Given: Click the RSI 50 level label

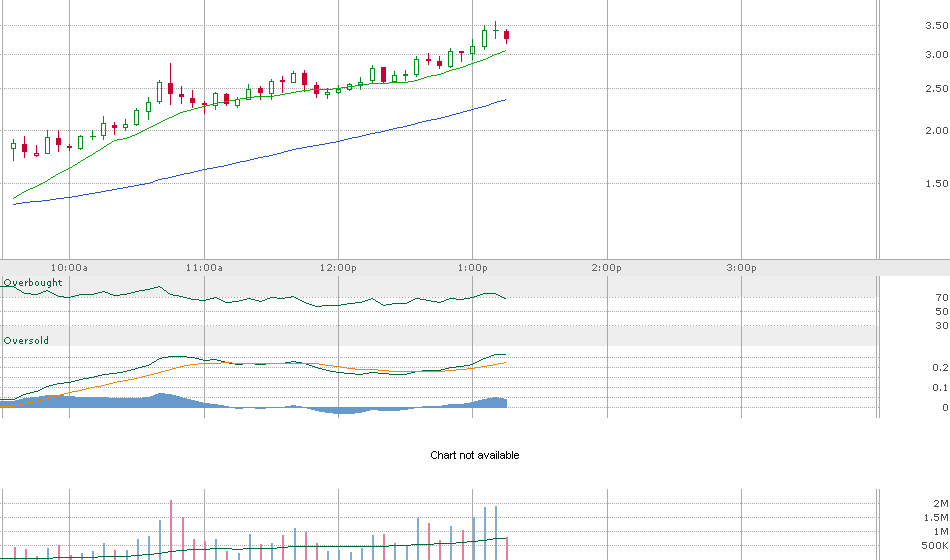Looking at the screenshot, I should tap(942, 312).
